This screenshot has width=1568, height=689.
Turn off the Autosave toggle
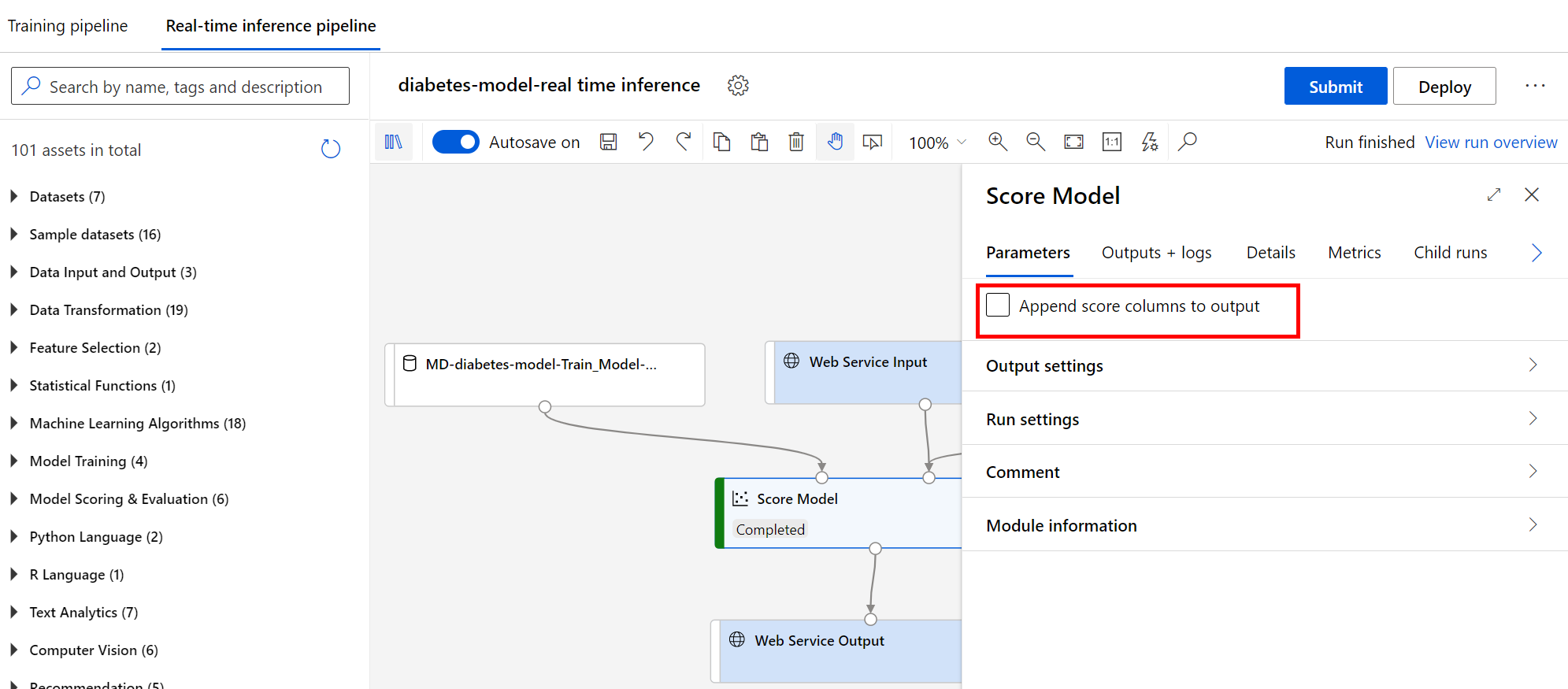(x=456, y=142)
